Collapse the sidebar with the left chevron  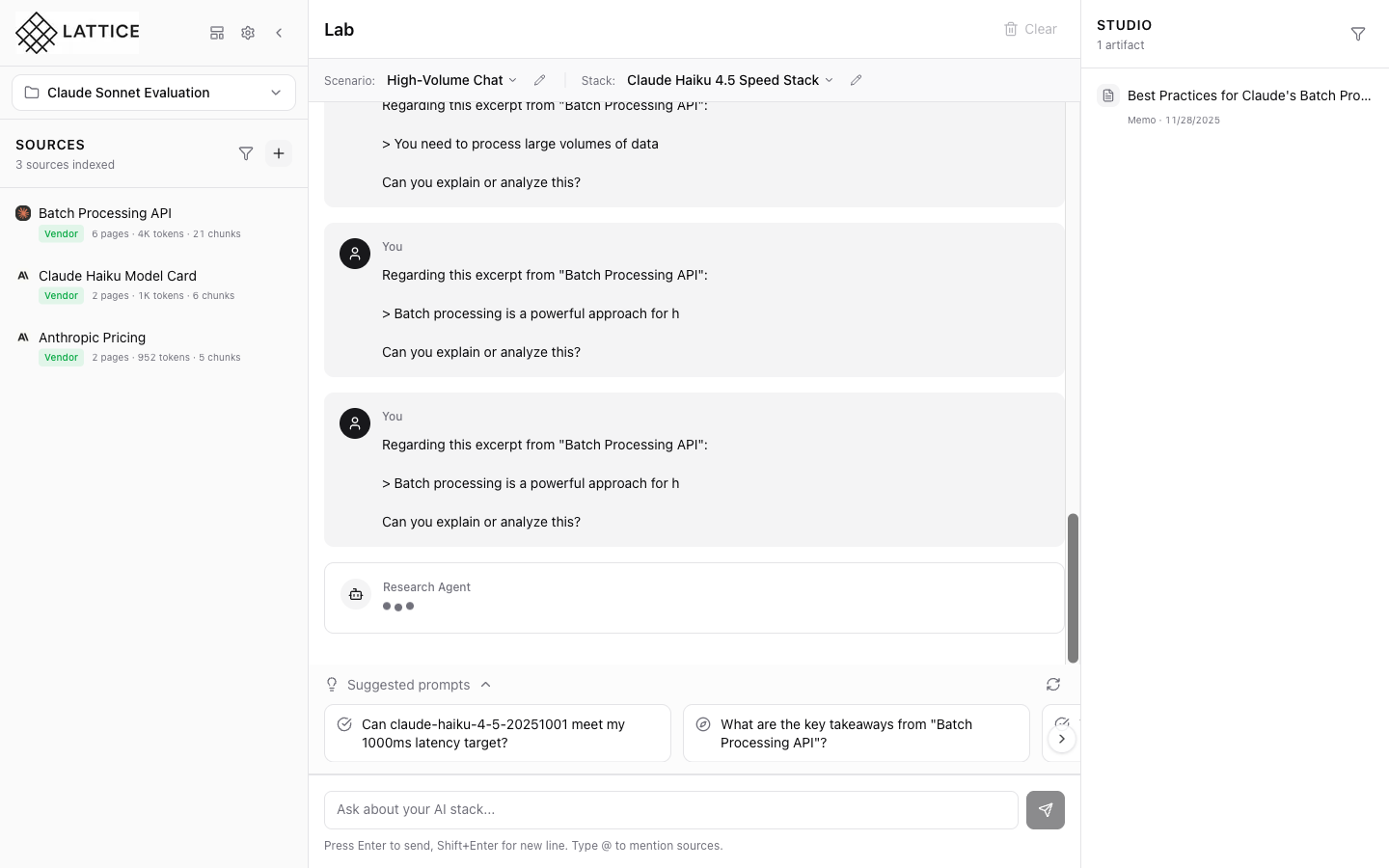pyautogui.click(x=279, y=33)
